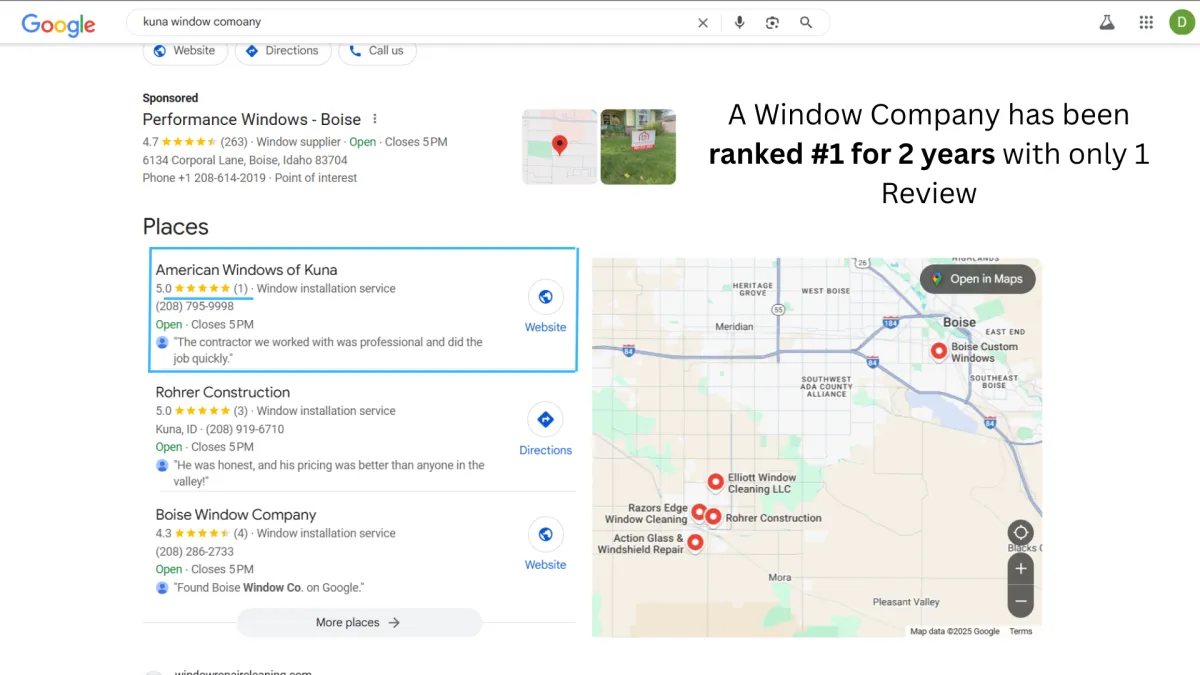Open the American Windows of Kuna listing
Image resolution: width=1200 pixels, height=675 pixels.
[x=246, y=269]
